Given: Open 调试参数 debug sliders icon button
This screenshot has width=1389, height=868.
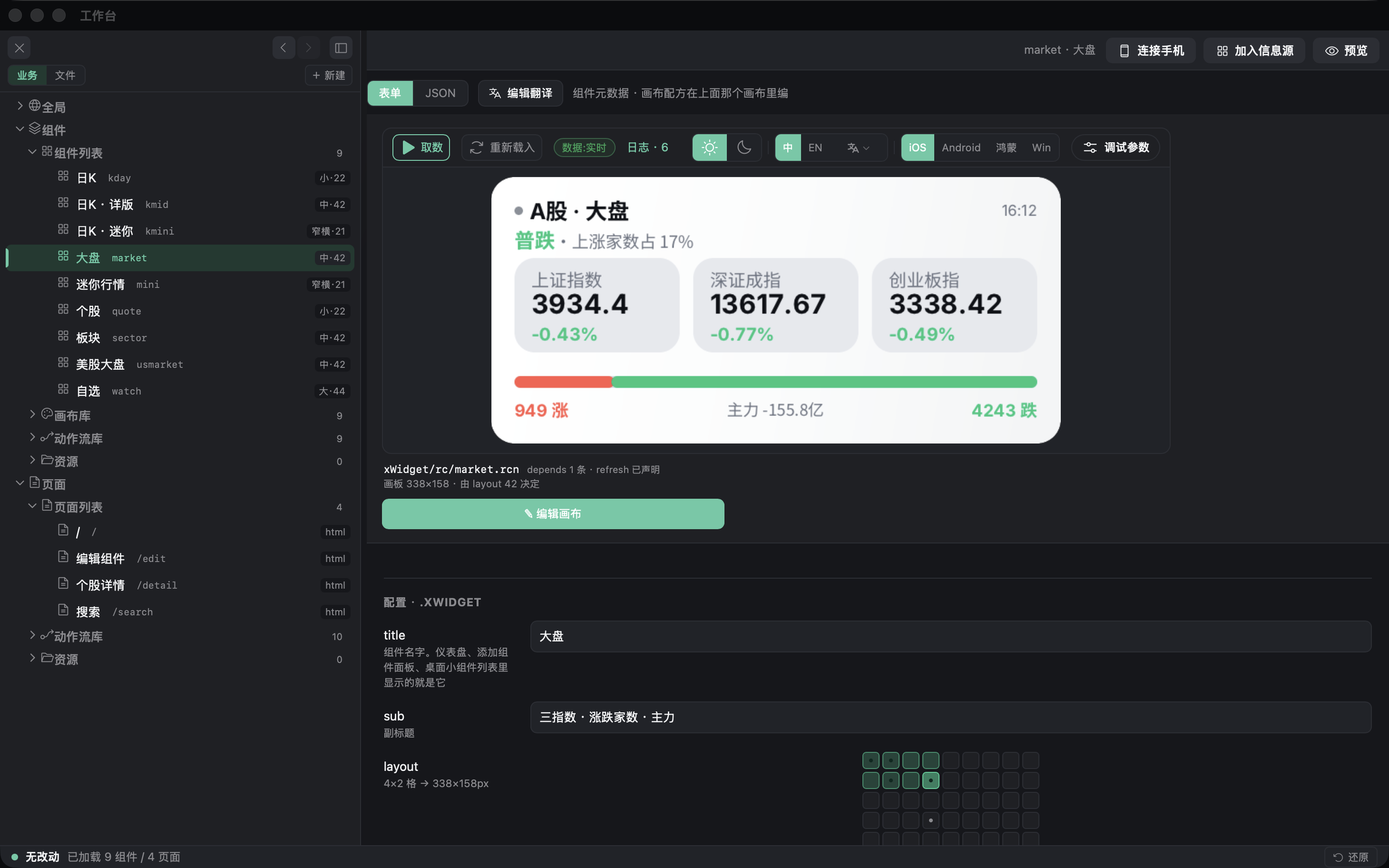Looking at the screenshot, I should pyautogui.click(x=1115, y=148).
